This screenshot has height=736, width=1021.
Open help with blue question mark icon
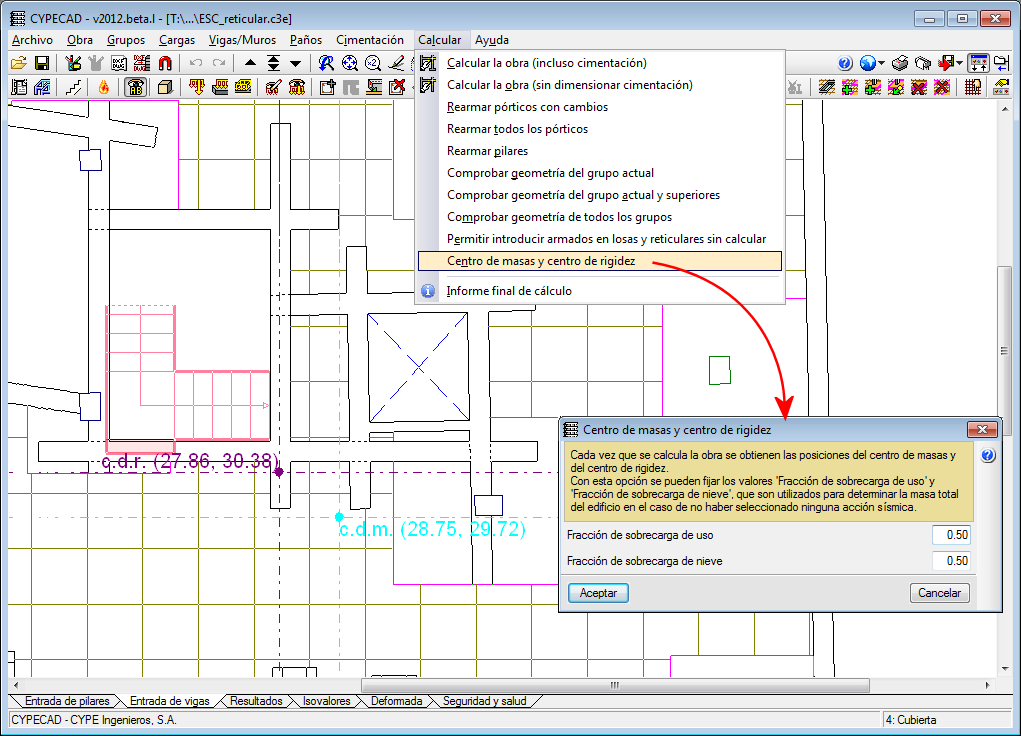click(x=845, y=63)
